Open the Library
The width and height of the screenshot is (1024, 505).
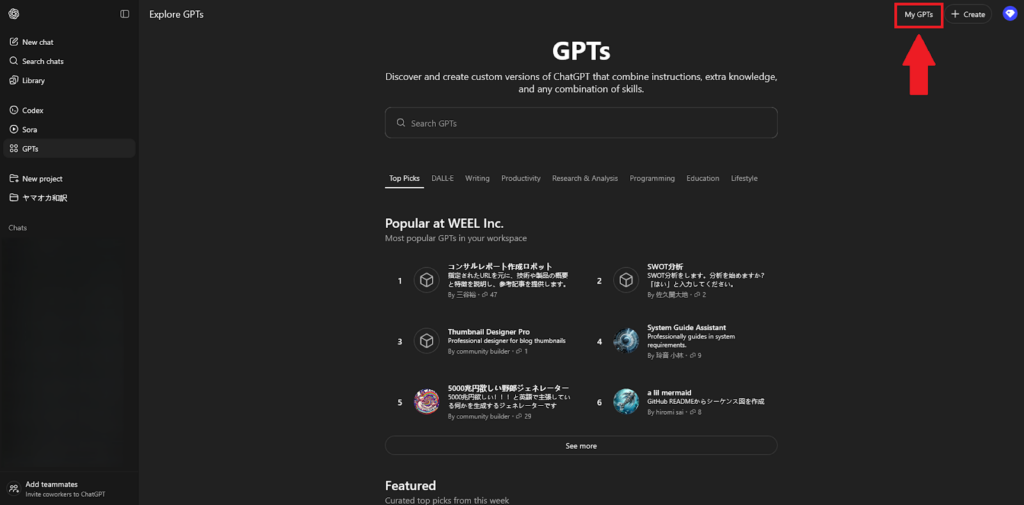pyautogui.click(x=69, y=80)
